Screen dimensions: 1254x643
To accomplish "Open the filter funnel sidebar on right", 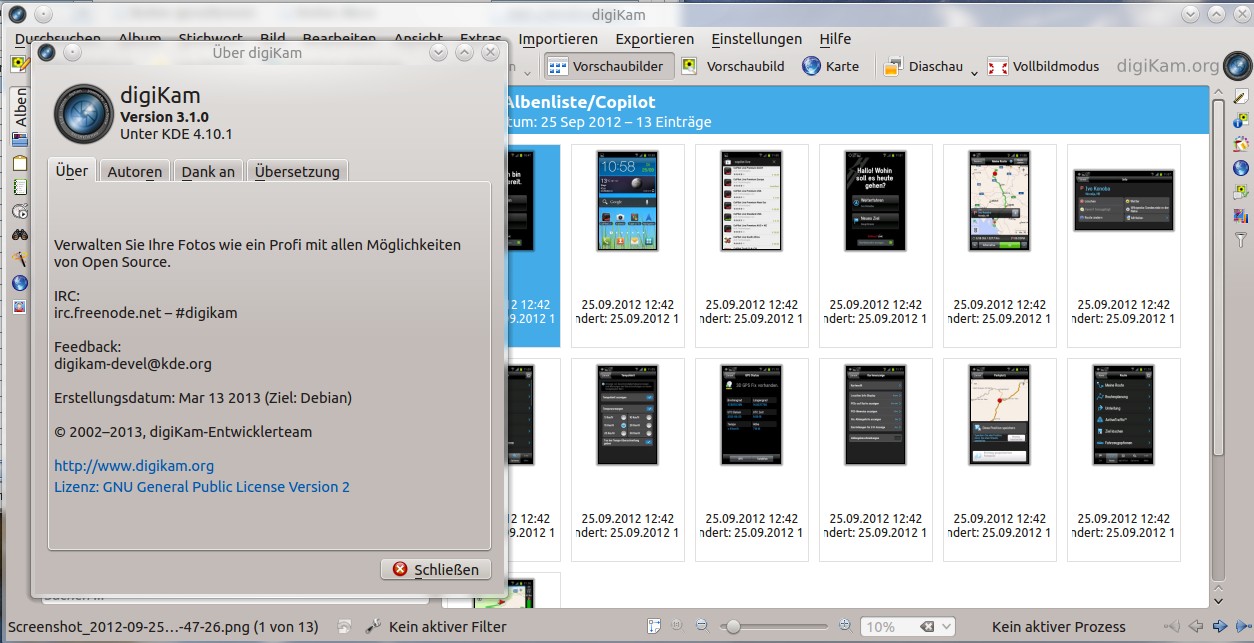I will click(x=1241, y=239).
